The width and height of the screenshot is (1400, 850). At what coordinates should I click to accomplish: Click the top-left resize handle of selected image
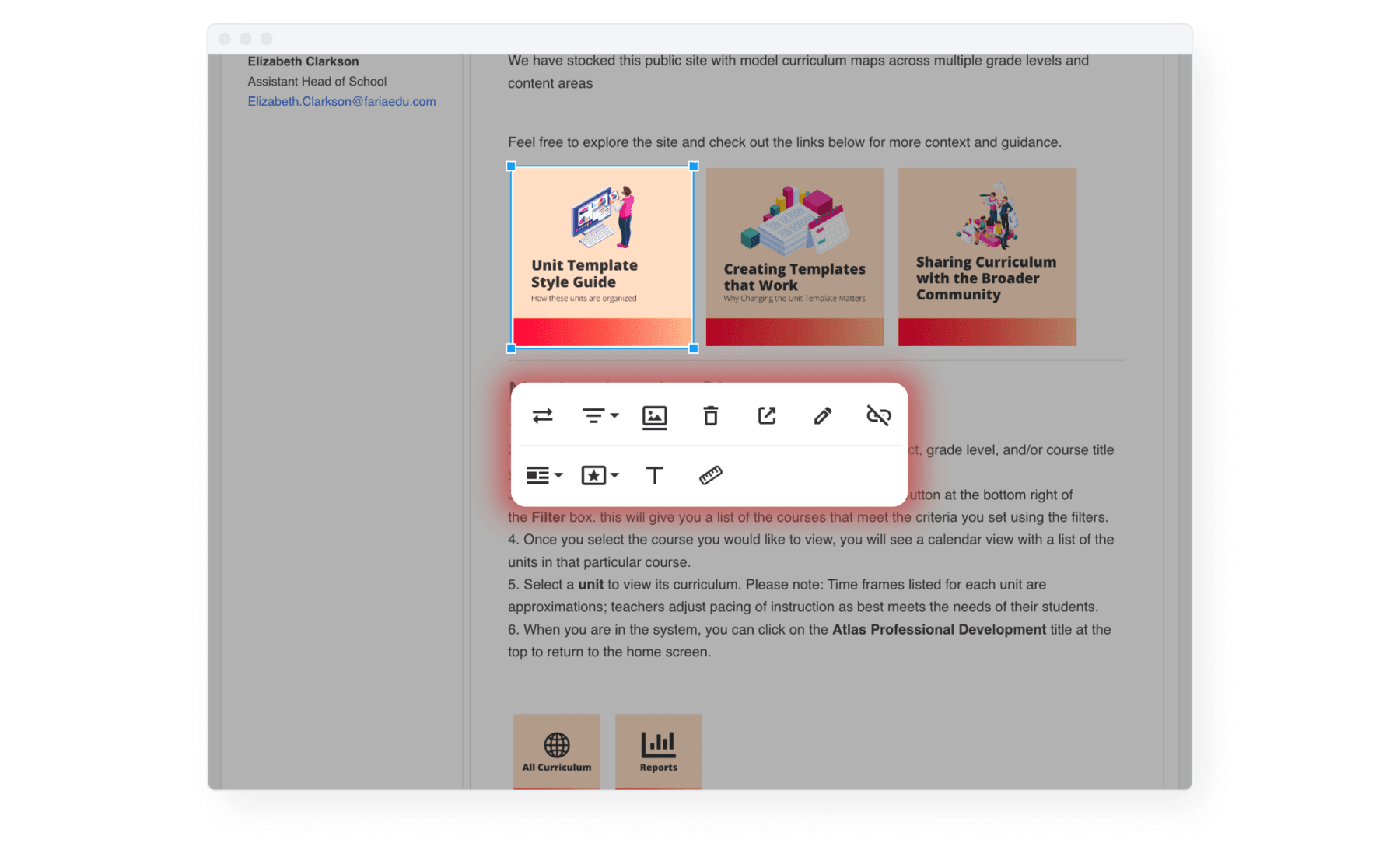tap(511, 166)
